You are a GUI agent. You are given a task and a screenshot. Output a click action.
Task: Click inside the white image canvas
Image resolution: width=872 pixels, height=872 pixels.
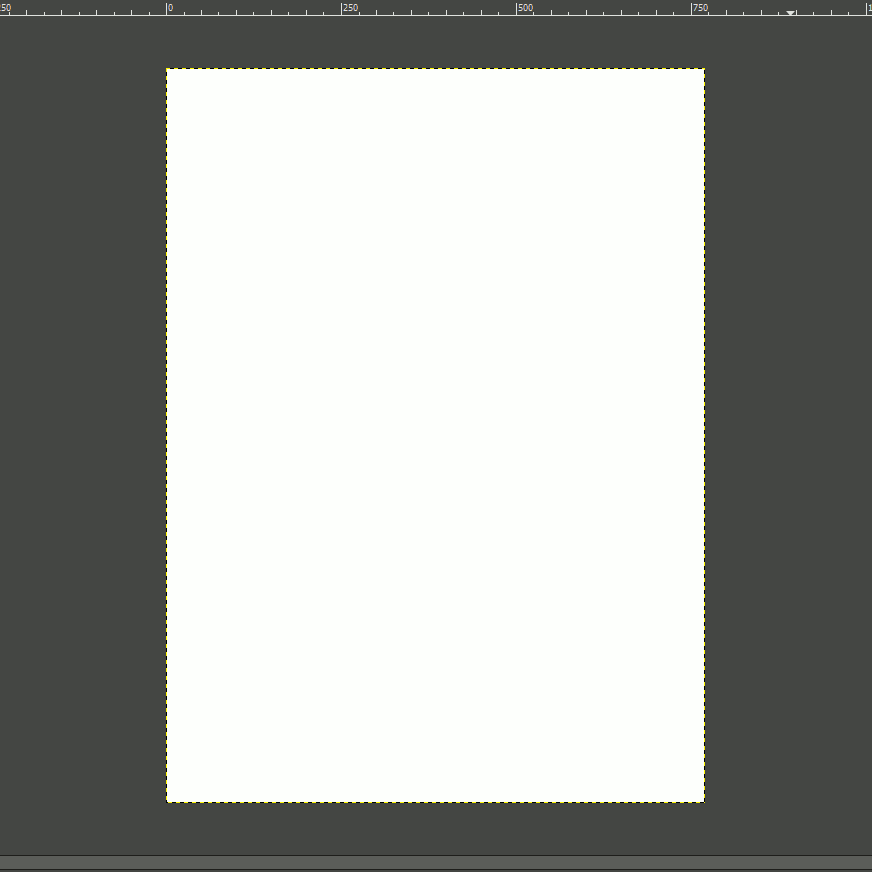435,435
